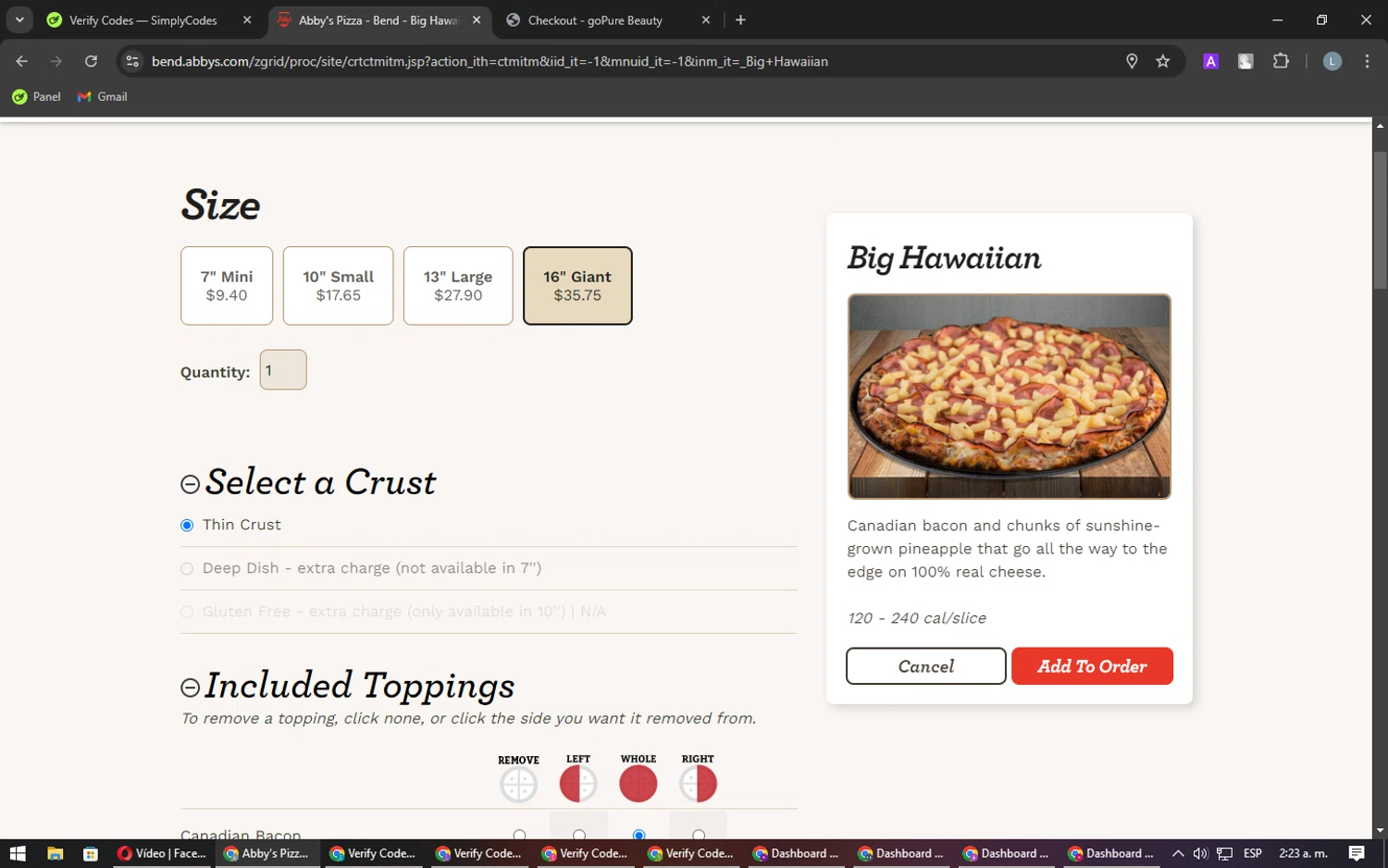Click the scrollbar down arrow

tap(1380, 831)
